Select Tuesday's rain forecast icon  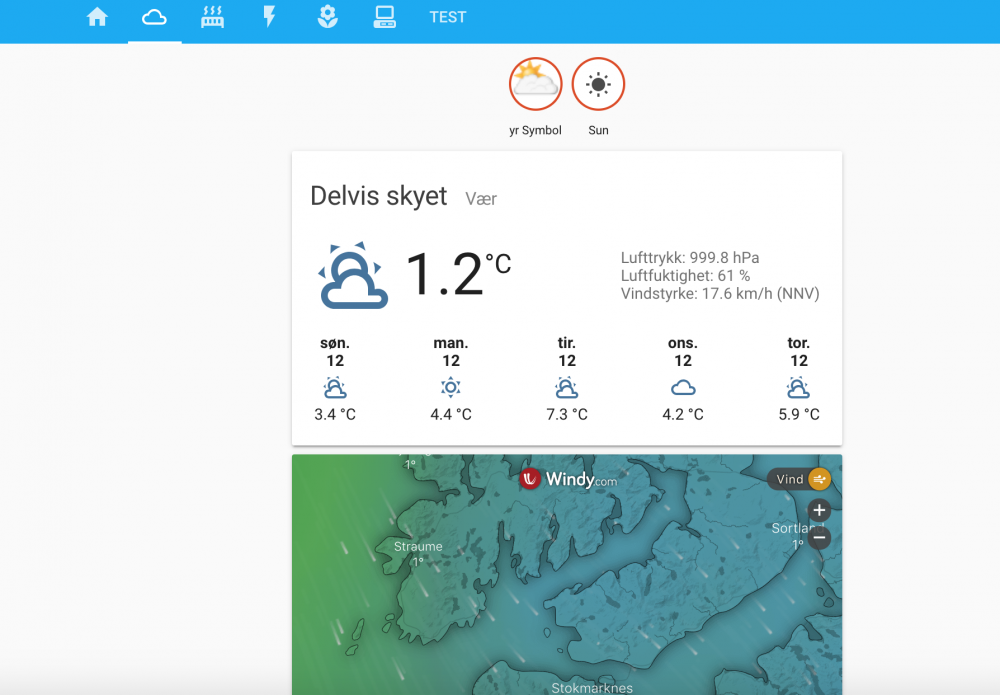click(x=567, y=387)
